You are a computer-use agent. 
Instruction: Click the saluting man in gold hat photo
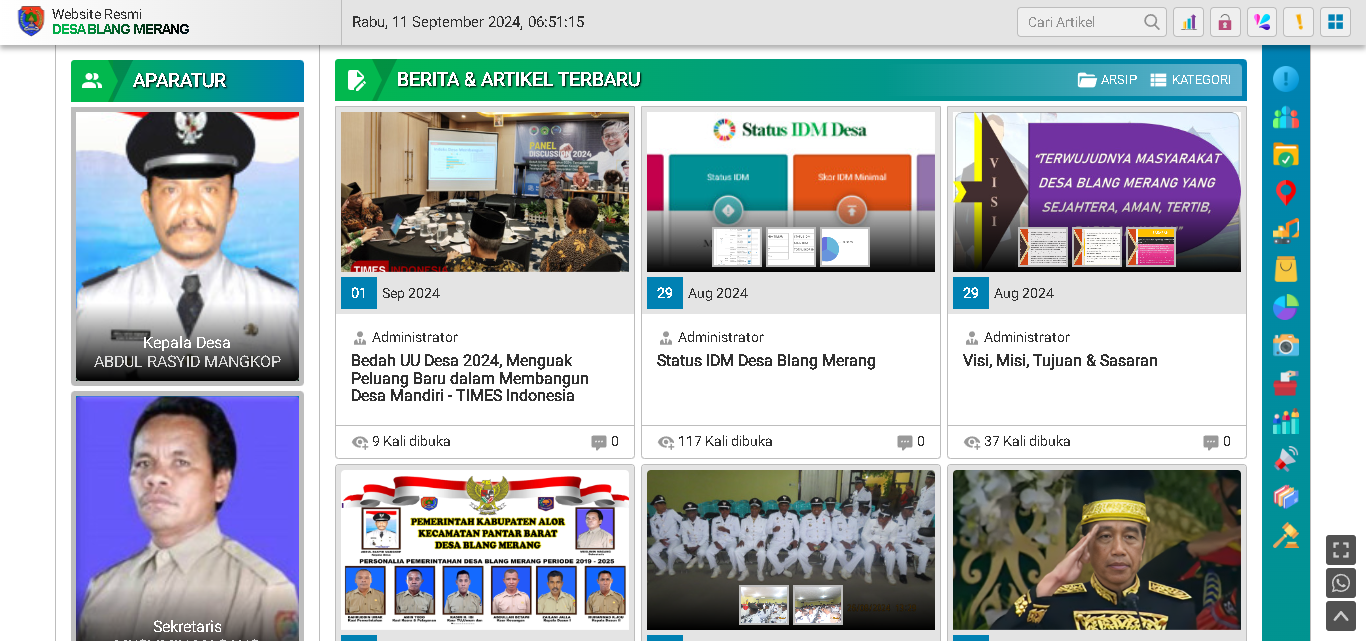(1097, 550)
